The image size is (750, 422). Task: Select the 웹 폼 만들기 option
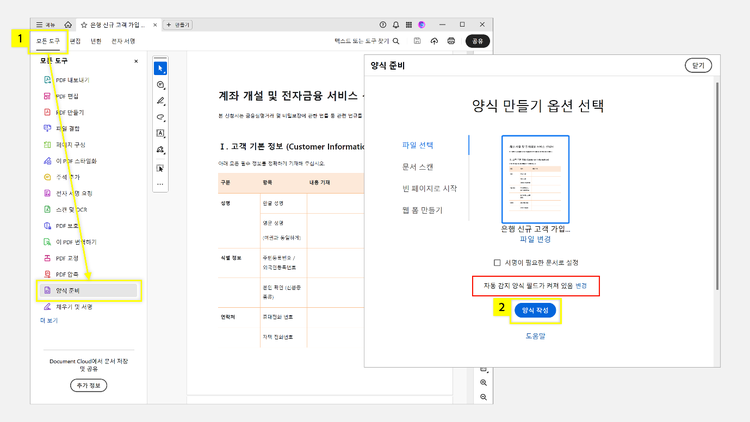click(x=422, y=210)
